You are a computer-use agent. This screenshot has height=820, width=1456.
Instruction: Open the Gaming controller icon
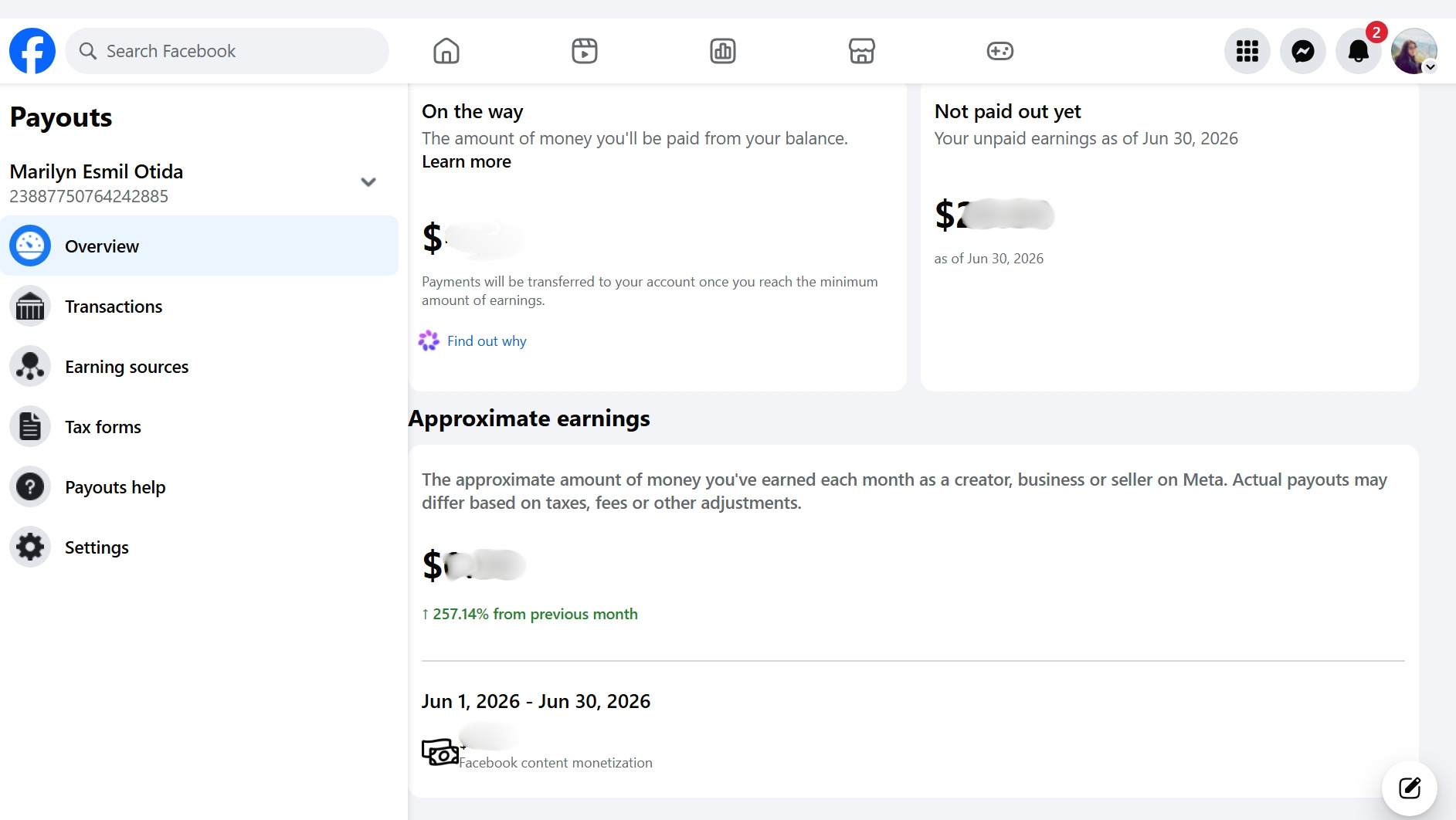pos(1000,51)
